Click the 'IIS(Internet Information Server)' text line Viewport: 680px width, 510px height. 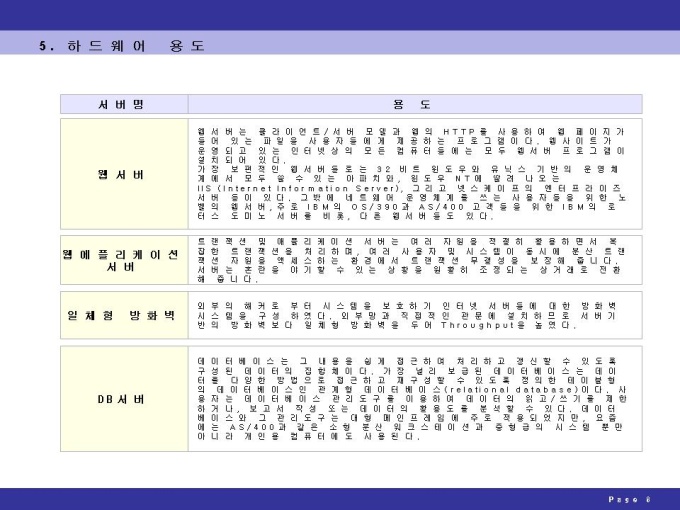pyautogui.click(x=298, y=188)
